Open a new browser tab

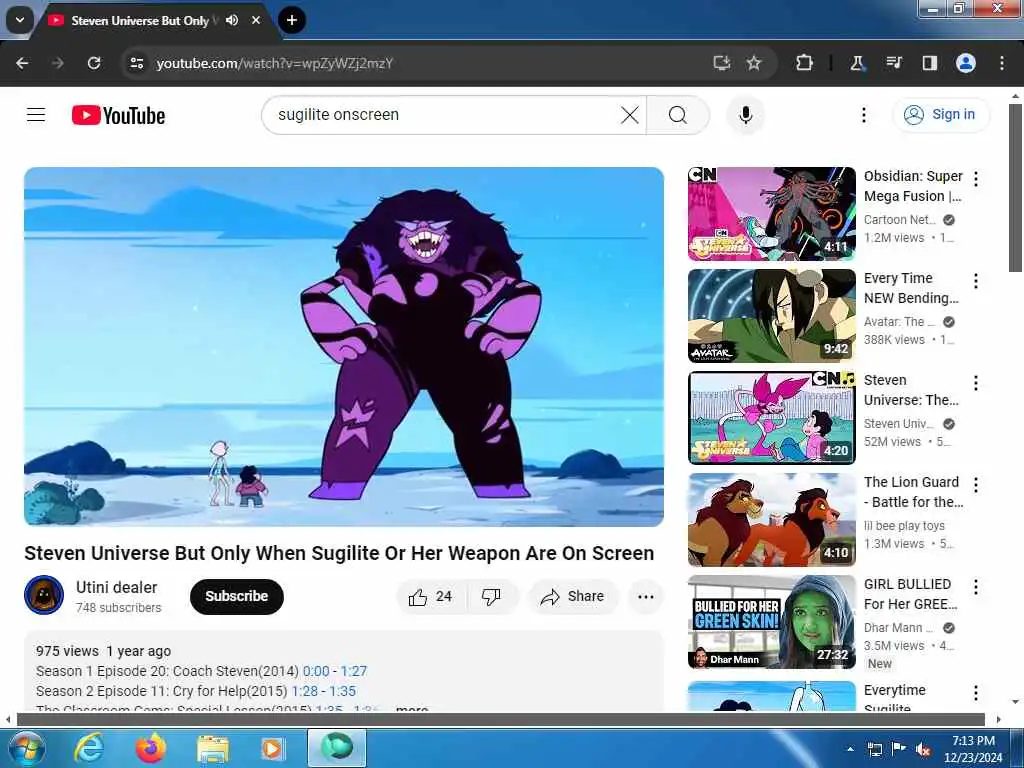click(292, 20)
